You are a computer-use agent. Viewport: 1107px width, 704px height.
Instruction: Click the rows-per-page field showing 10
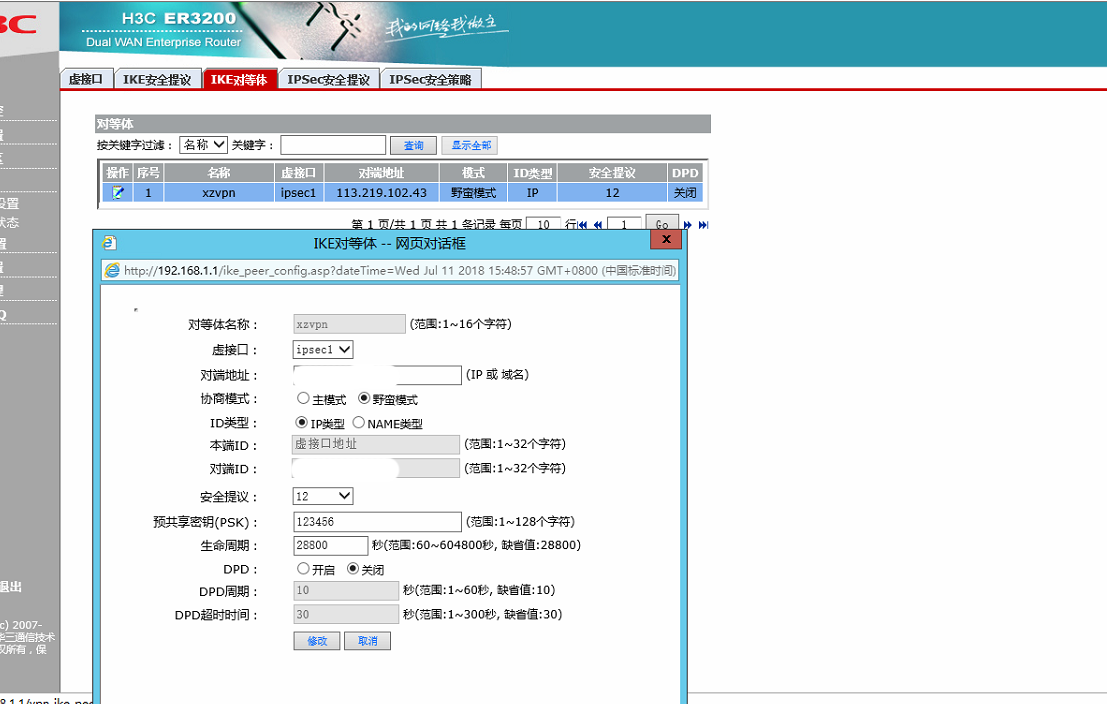(x=544, y=225)
